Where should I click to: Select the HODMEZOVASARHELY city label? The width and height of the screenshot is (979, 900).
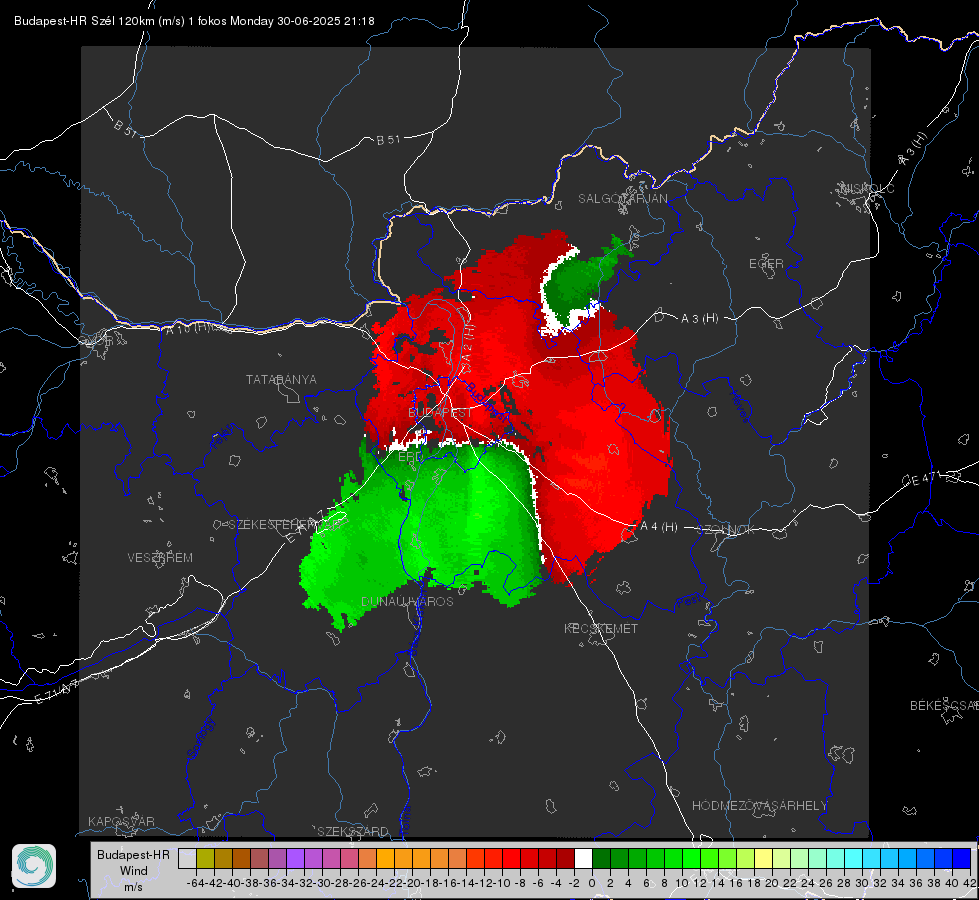pos(759,806)
